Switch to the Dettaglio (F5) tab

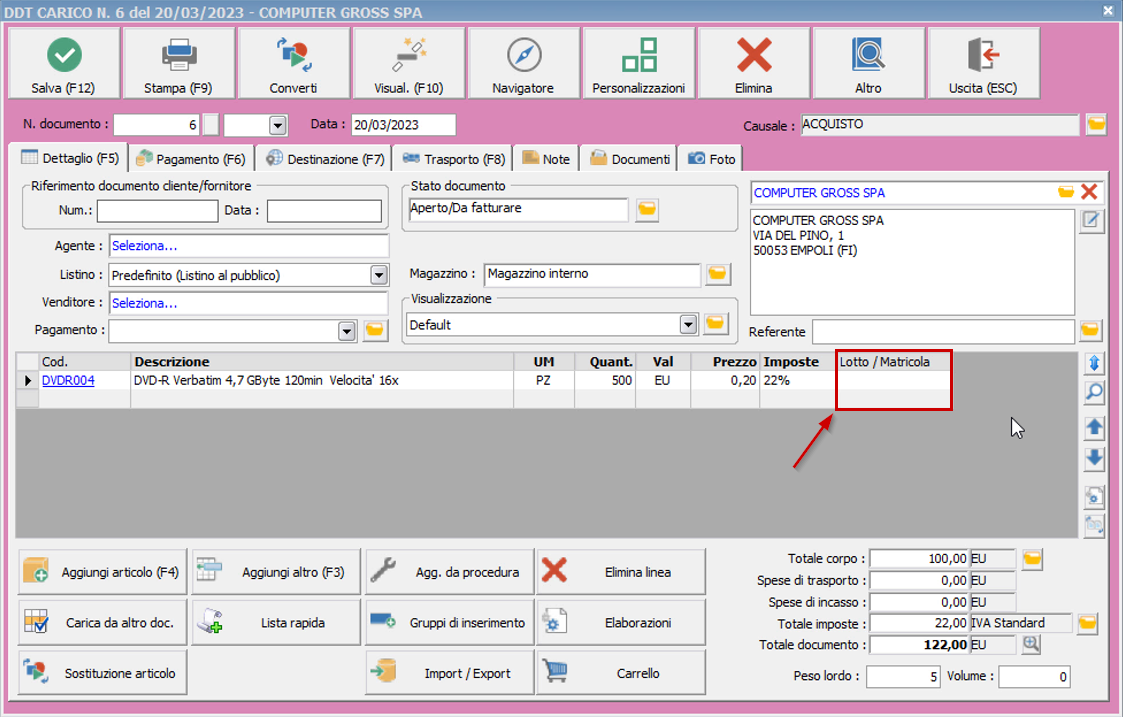click(x=69, y=158)
